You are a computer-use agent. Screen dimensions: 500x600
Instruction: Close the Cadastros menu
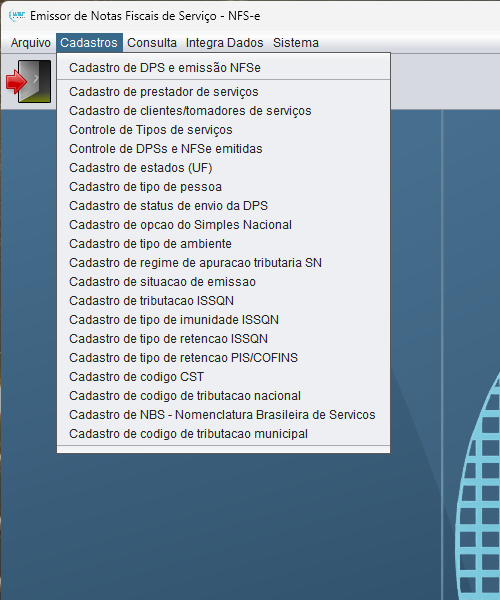coord(89,42)
